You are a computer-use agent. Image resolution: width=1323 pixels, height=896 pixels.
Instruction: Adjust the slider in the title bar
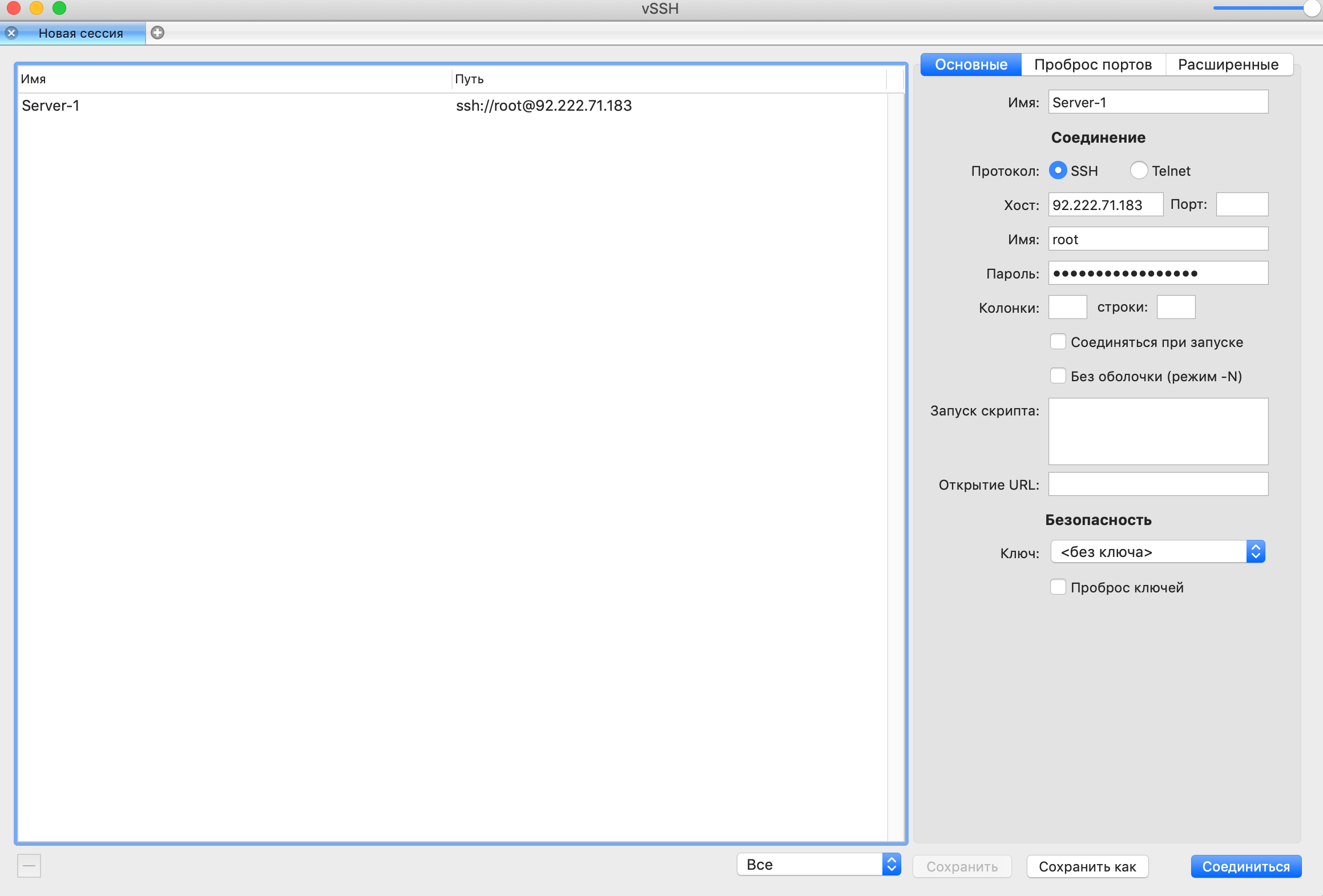pos(1310,8)
